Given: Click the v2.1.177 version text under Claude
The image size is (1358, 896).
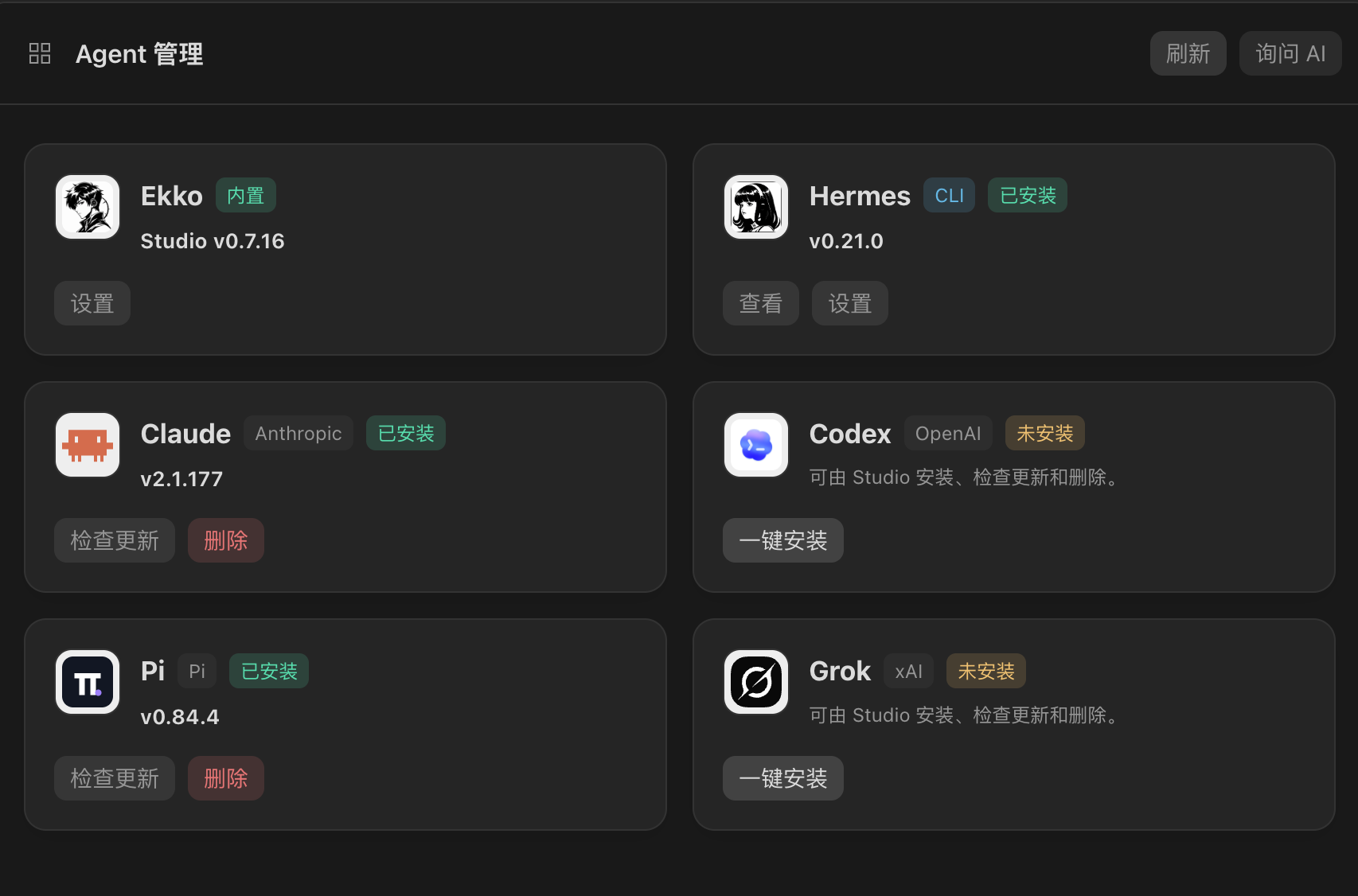Looking at the screenshot, I should click(181, 479).
